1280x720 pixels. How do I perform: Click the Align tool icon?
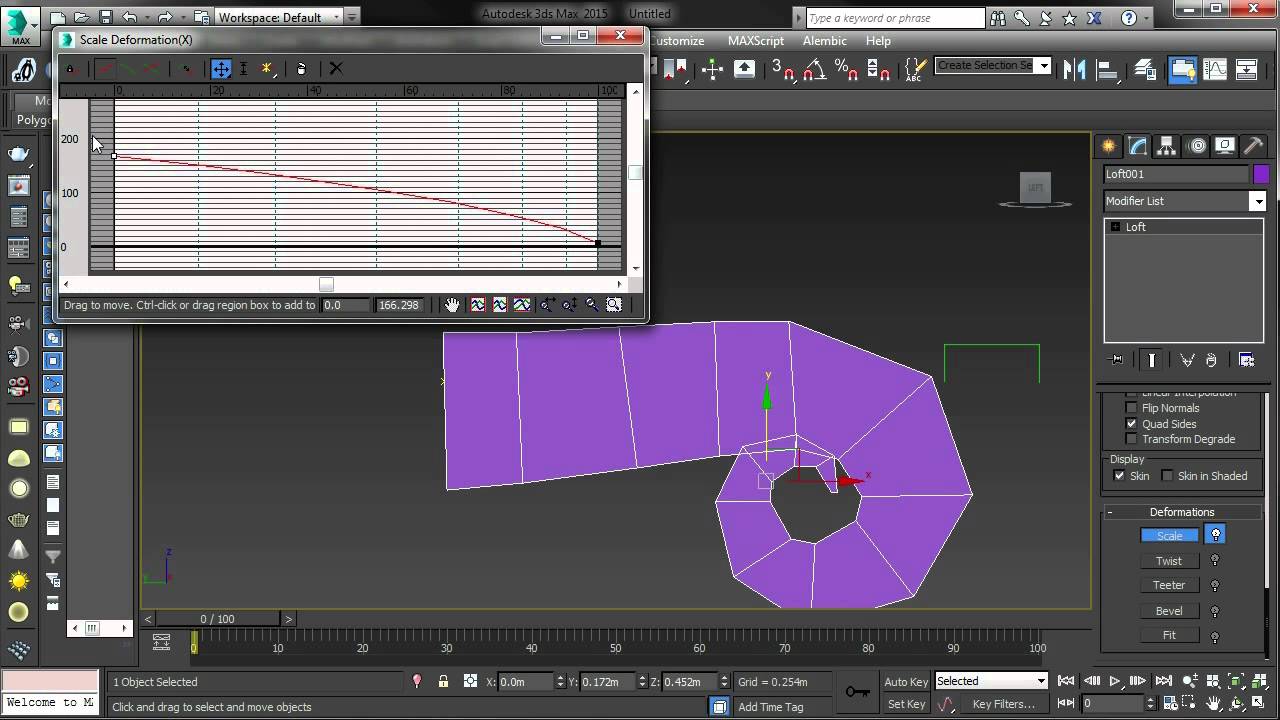pos(1107,69)
